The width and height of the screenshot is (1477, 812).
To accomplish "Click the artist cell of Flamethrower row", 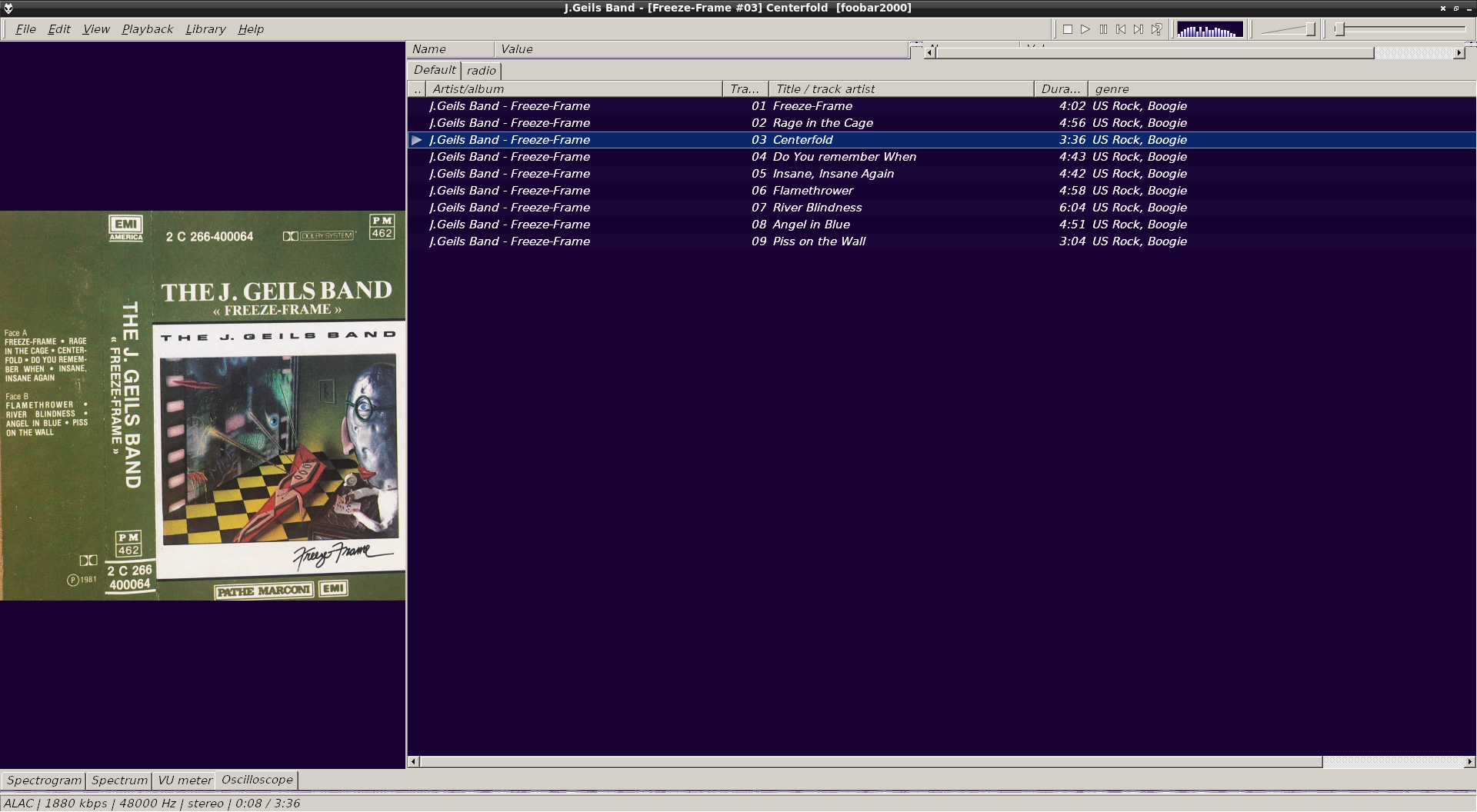I will pyautogui.click(x=509, y=191).
